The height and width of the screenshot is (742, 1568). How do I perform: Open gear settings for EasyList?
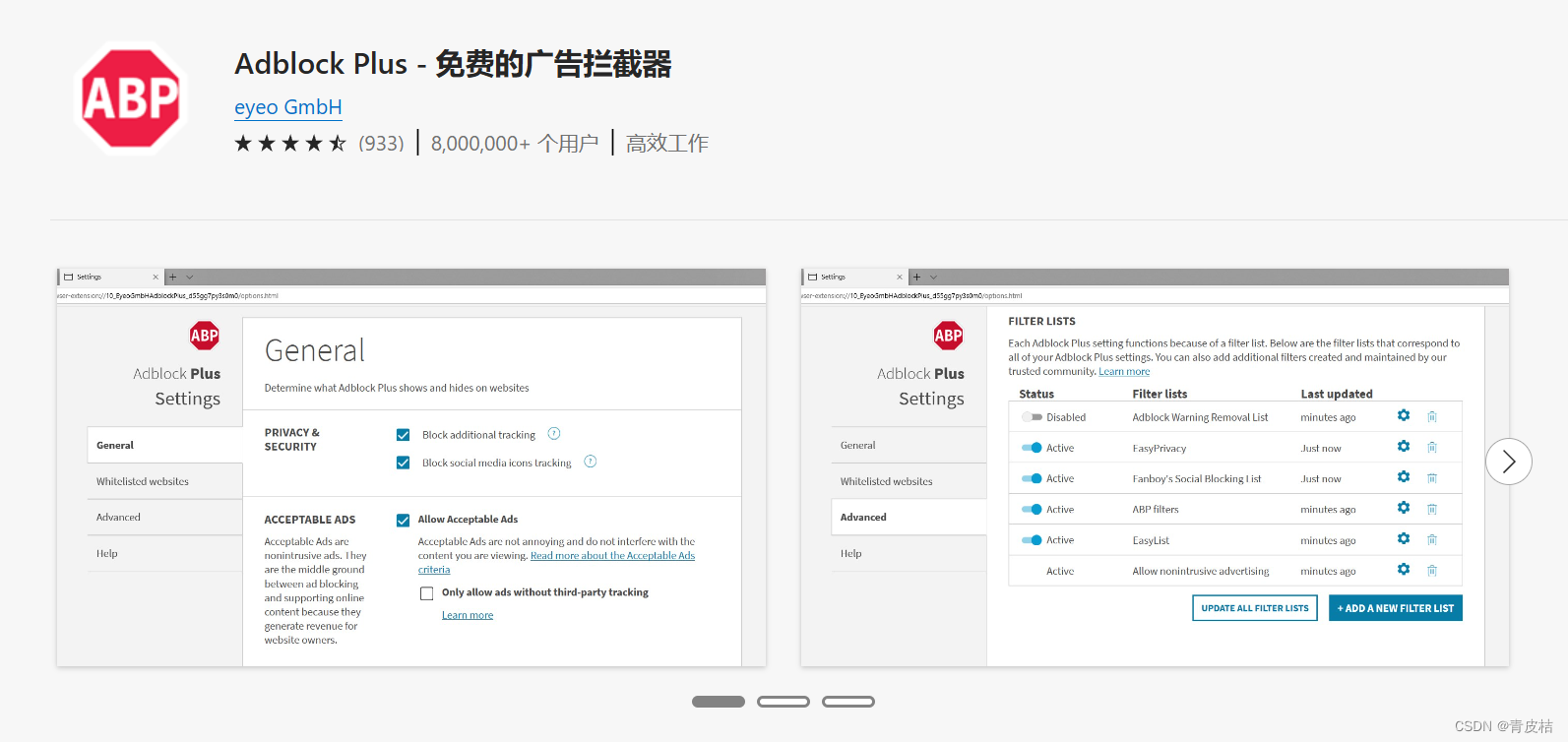pyautogui.click(x=1404, y=538)
